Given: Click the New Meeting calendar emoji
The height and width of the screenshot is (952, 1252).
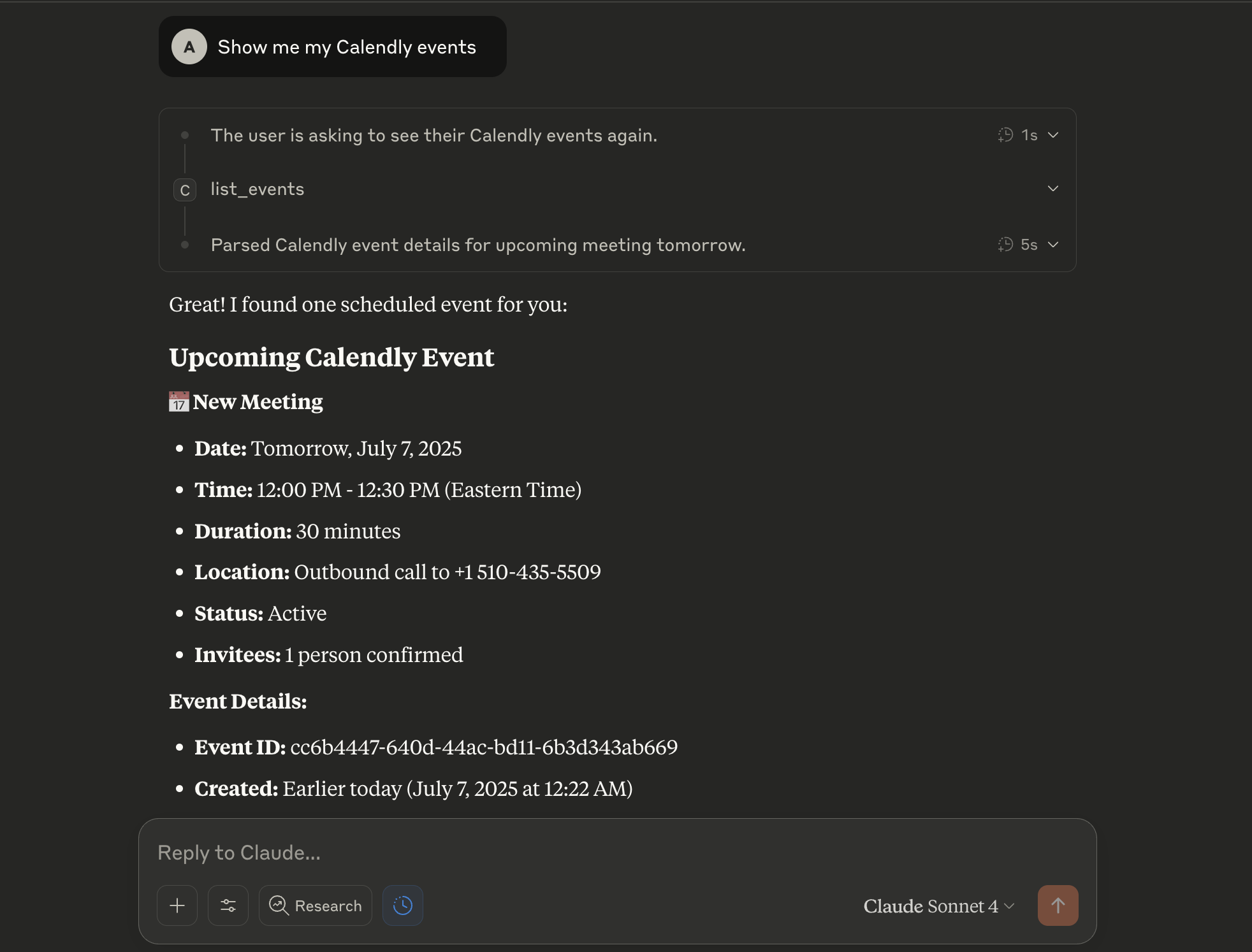Looking at the screenshot, I should pos(178,401).
